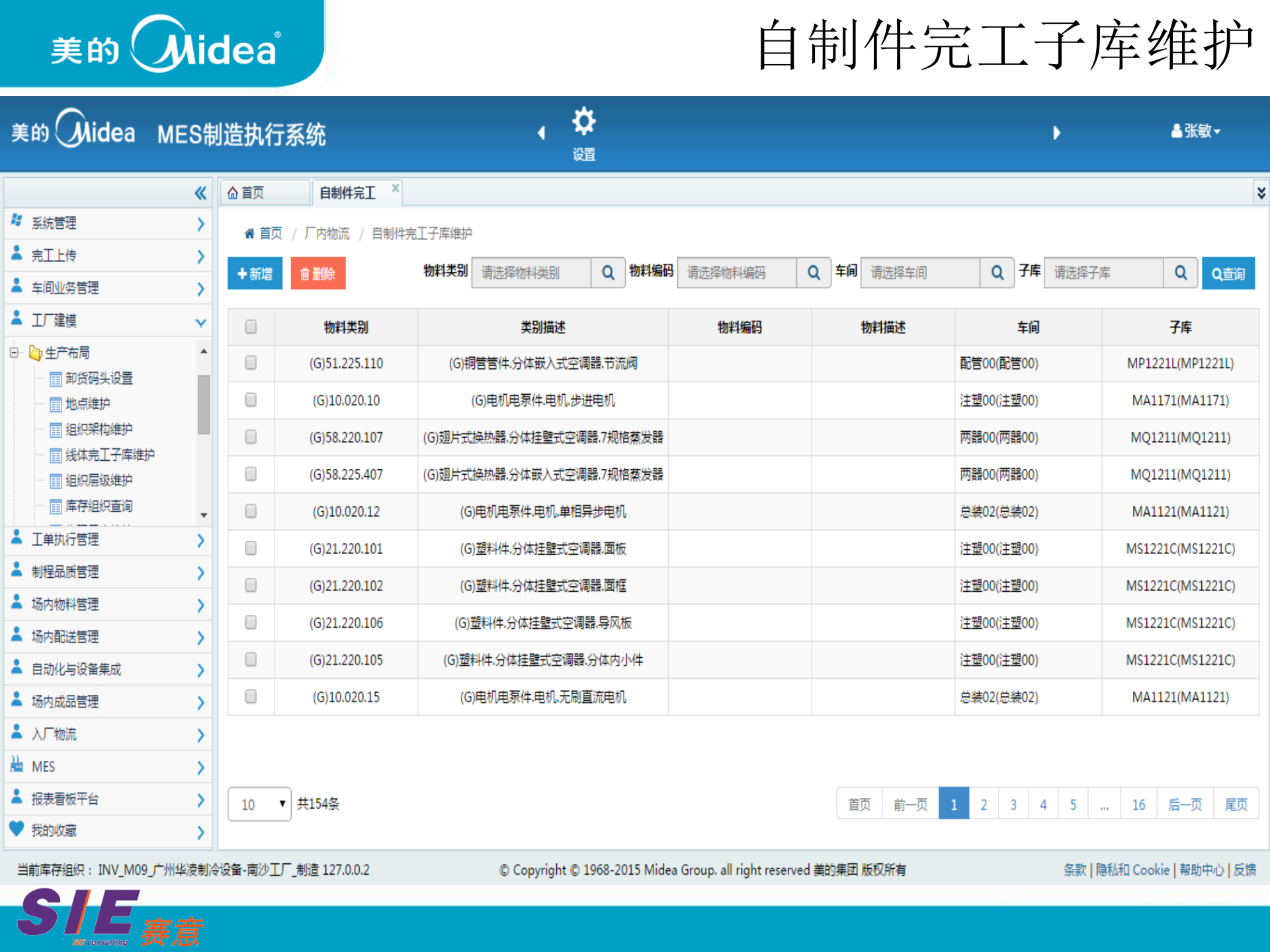Check the row for (G)10.020.15
1270x952 pixels.
pos(251,697)
